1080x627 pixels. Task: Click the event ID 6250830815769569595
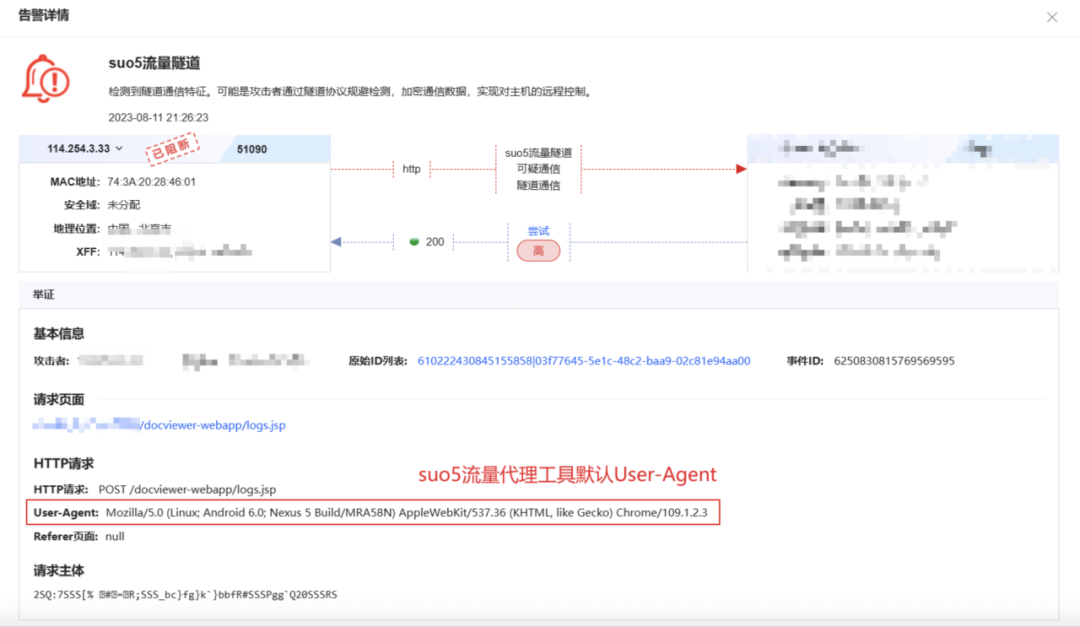[894, 361]
